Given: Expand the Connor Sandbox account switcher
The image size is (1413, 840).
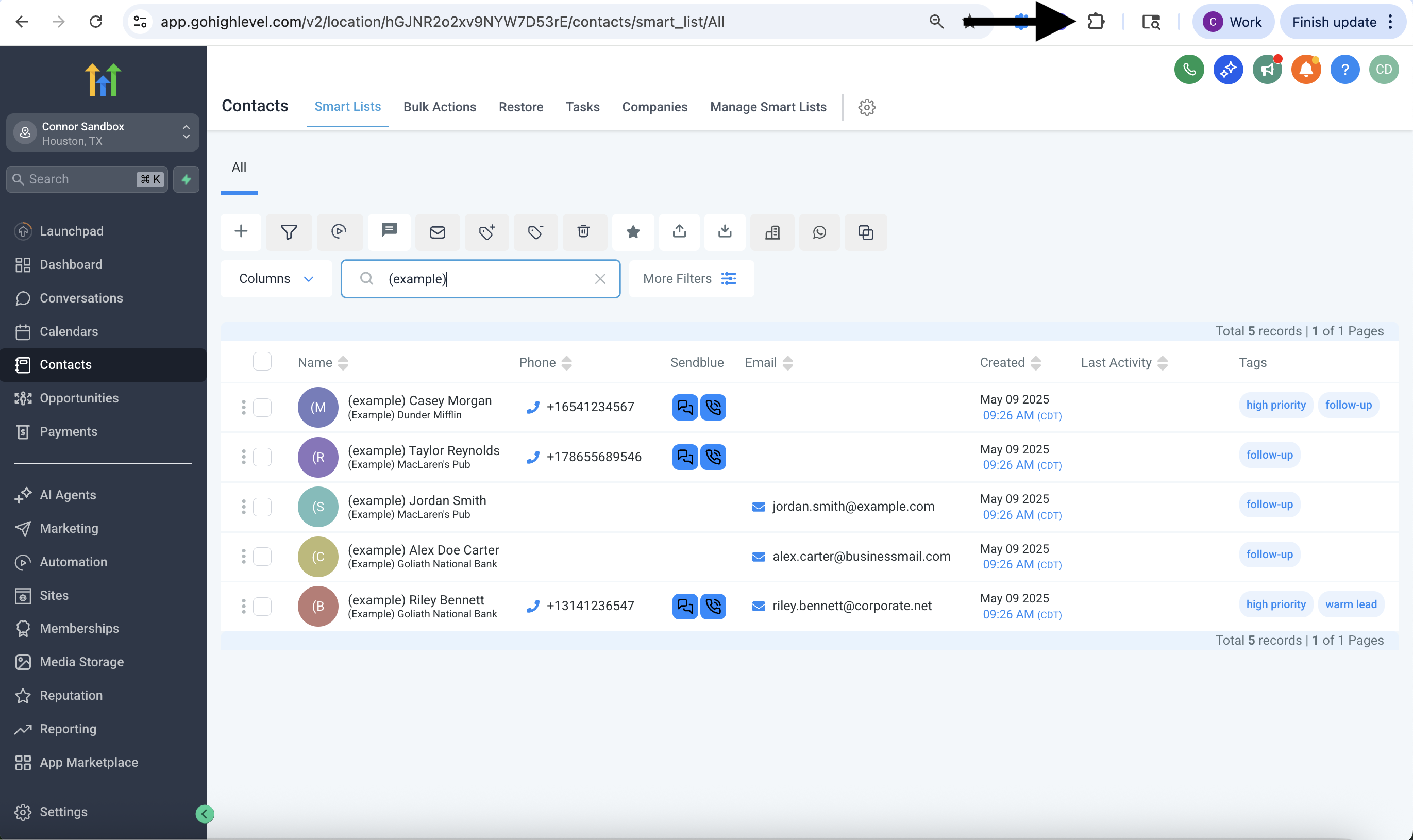Looking at the screenshot, I should pyautogui.click(x=103, y=133).
